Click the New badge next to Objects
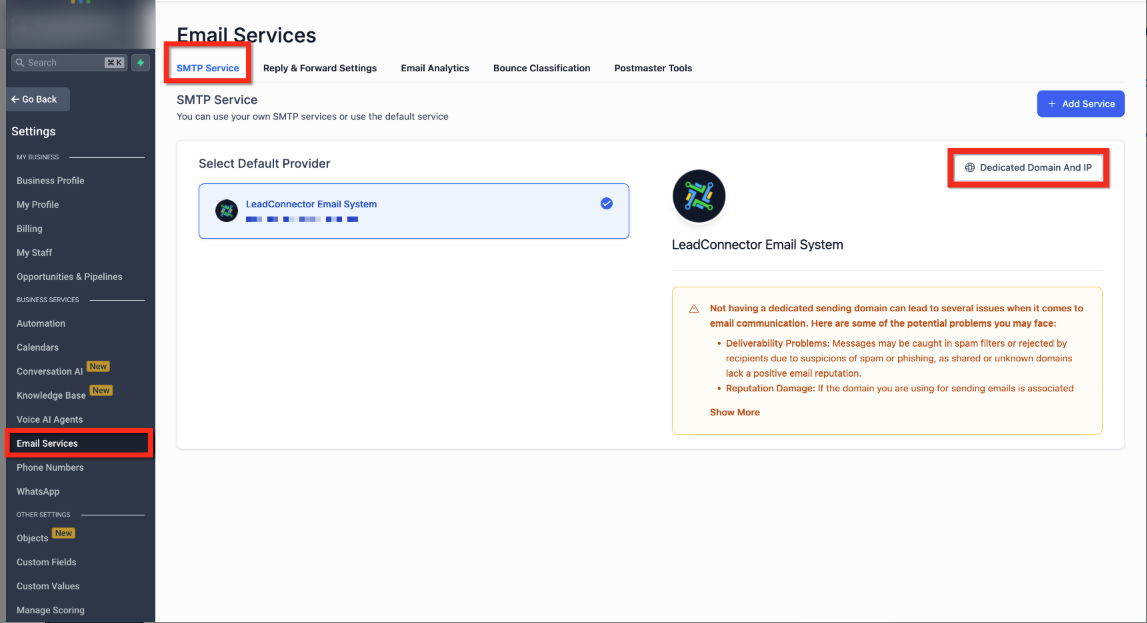 63,533
